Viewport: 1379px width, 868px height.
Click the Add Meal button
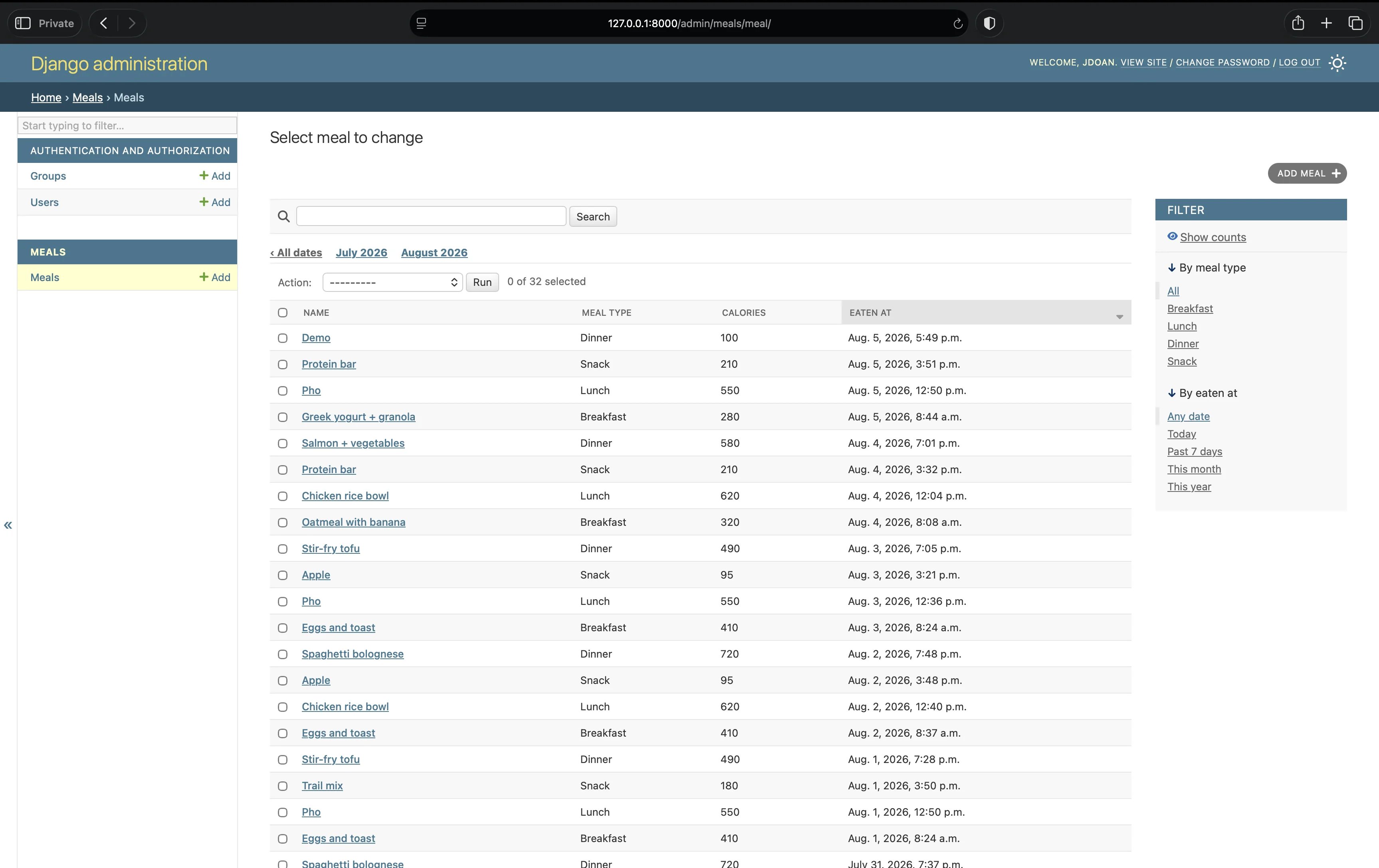click(x=1307, y=174)
